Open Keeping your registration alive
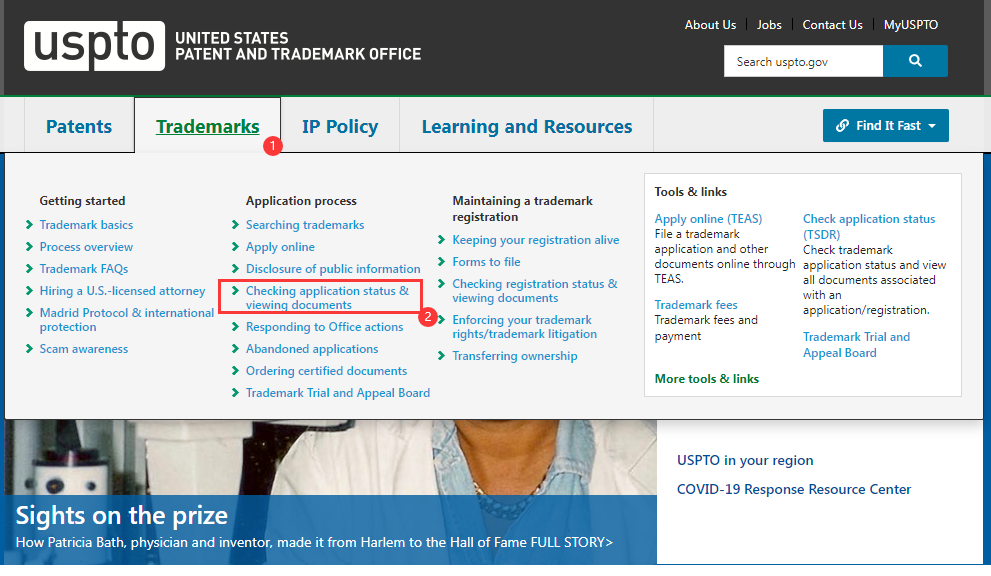The width and height of the screenshot is (991, 576). [x=536, y=240]
